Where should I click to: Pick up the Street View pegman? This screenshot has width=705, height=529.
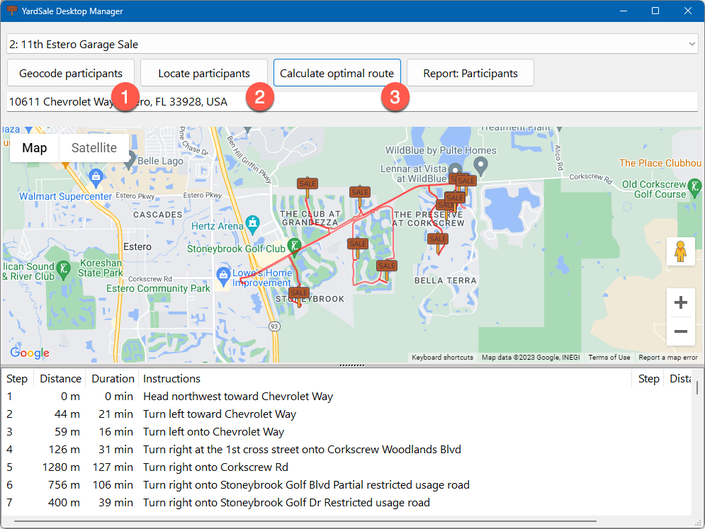coord(680,251)
